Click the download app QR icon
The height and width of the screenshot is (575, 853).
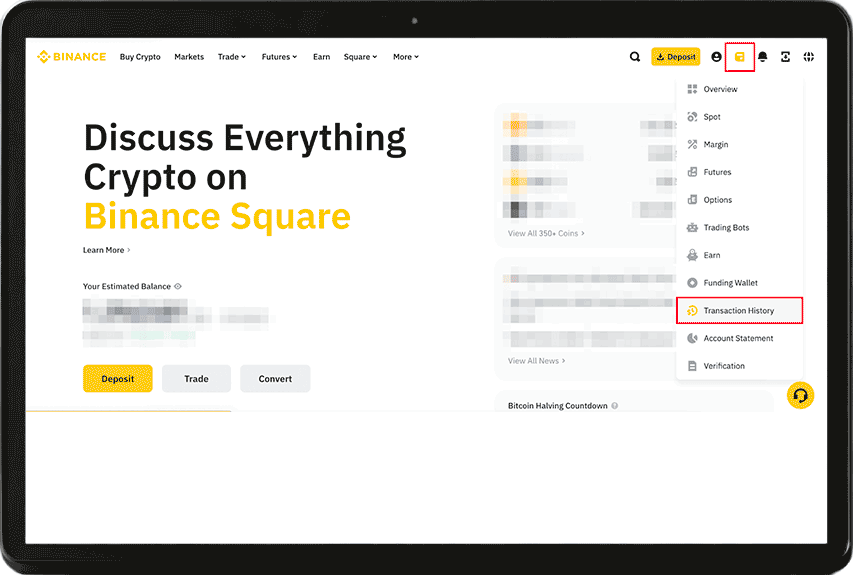point(786,57)
